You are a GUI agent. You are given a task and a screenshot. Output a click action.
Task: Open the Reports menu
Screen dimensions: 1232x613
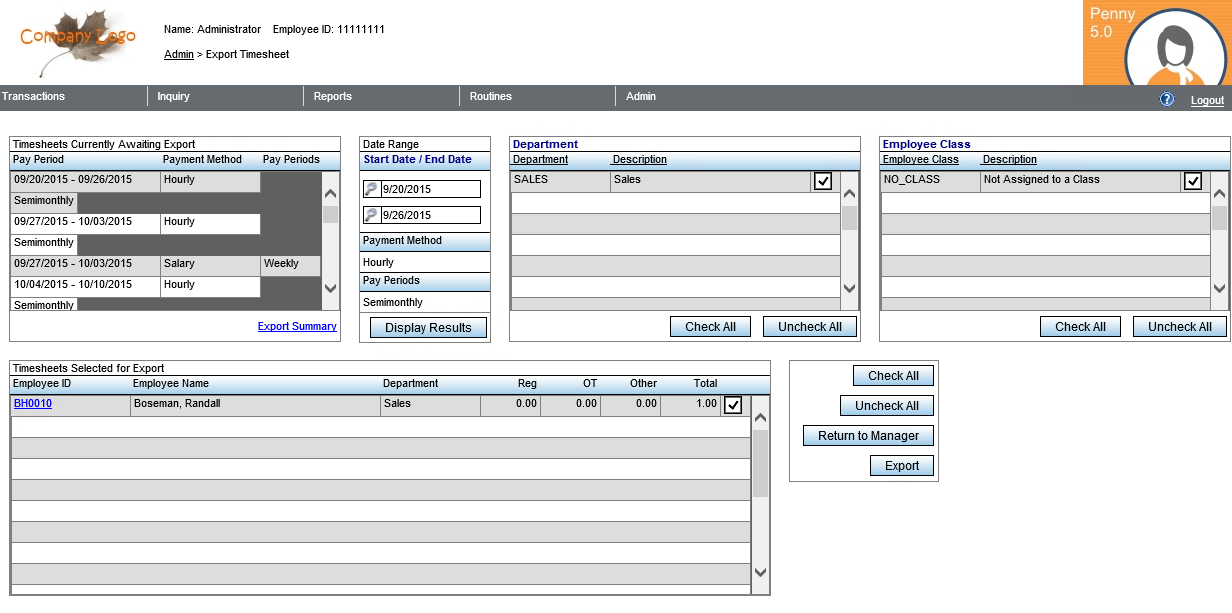[x=333, y=97]
